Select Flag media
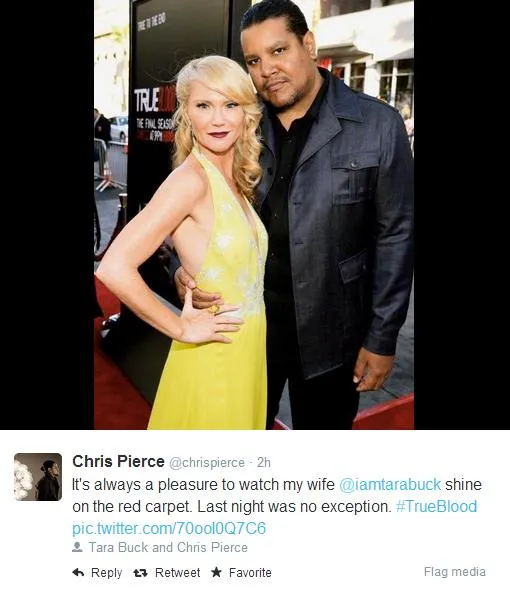Viewport: 510px width, 599px height. pos(455,572)
